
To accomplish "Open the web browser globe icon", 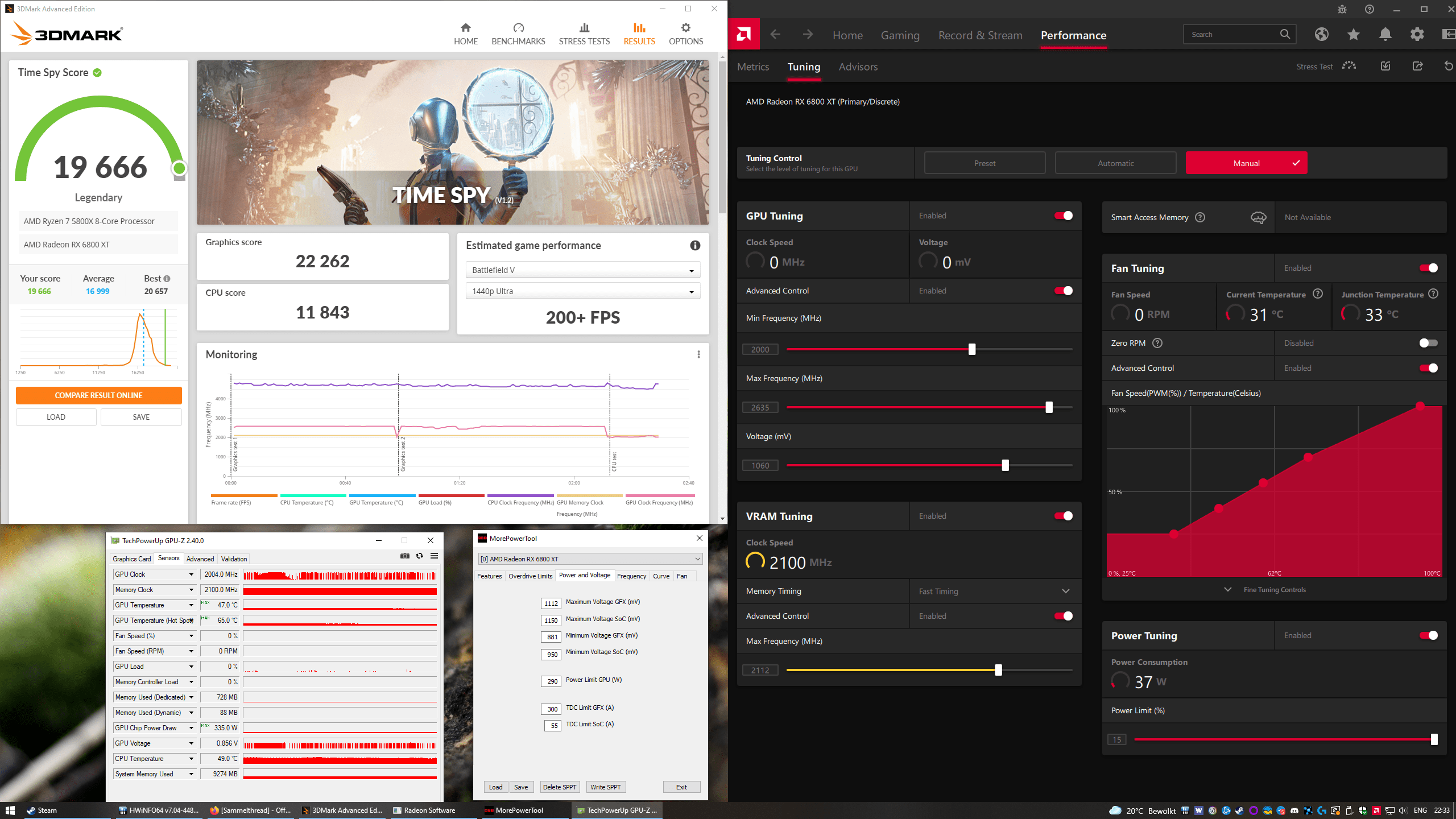I will [x=1321, y=35].
